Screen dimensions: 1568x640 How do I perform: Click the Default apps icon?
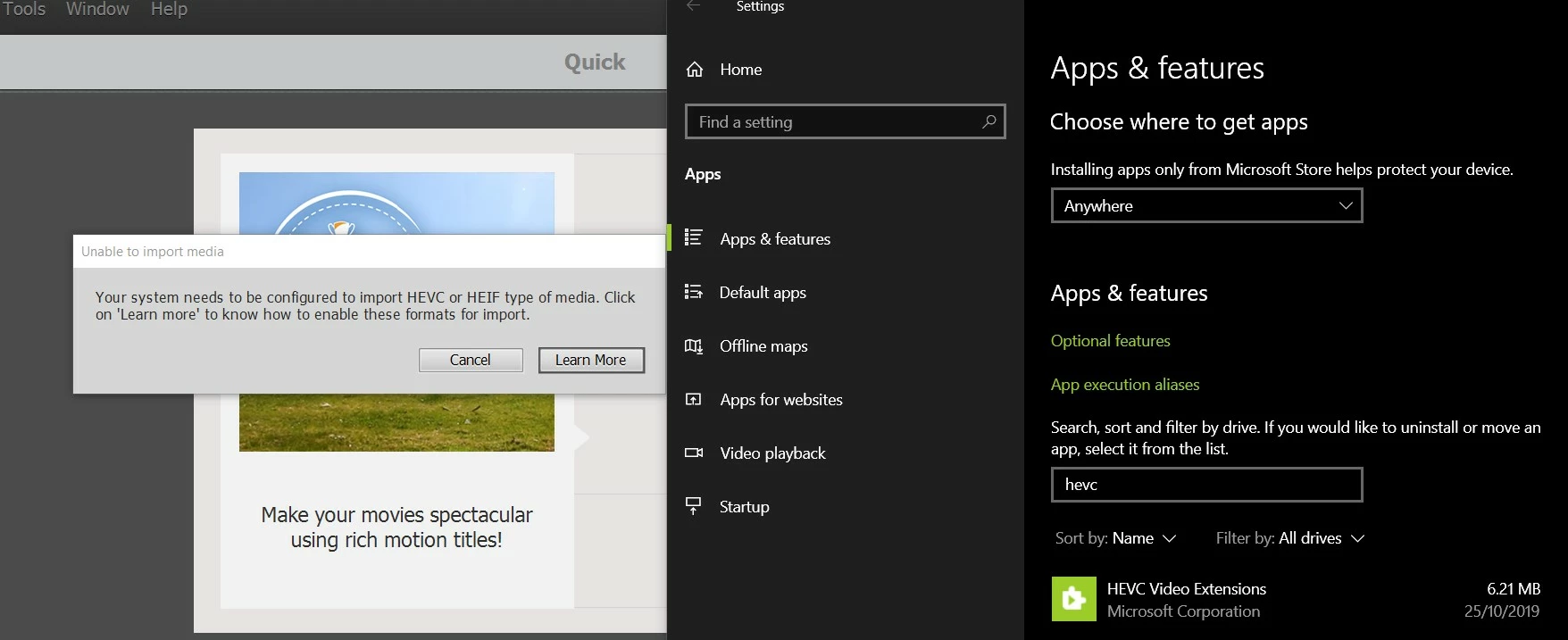693,292
